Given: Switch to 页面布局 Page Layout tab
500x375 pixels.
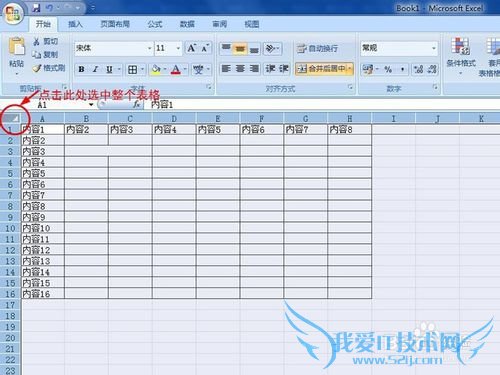Looking at the screenshot, I should pos(115,24).
